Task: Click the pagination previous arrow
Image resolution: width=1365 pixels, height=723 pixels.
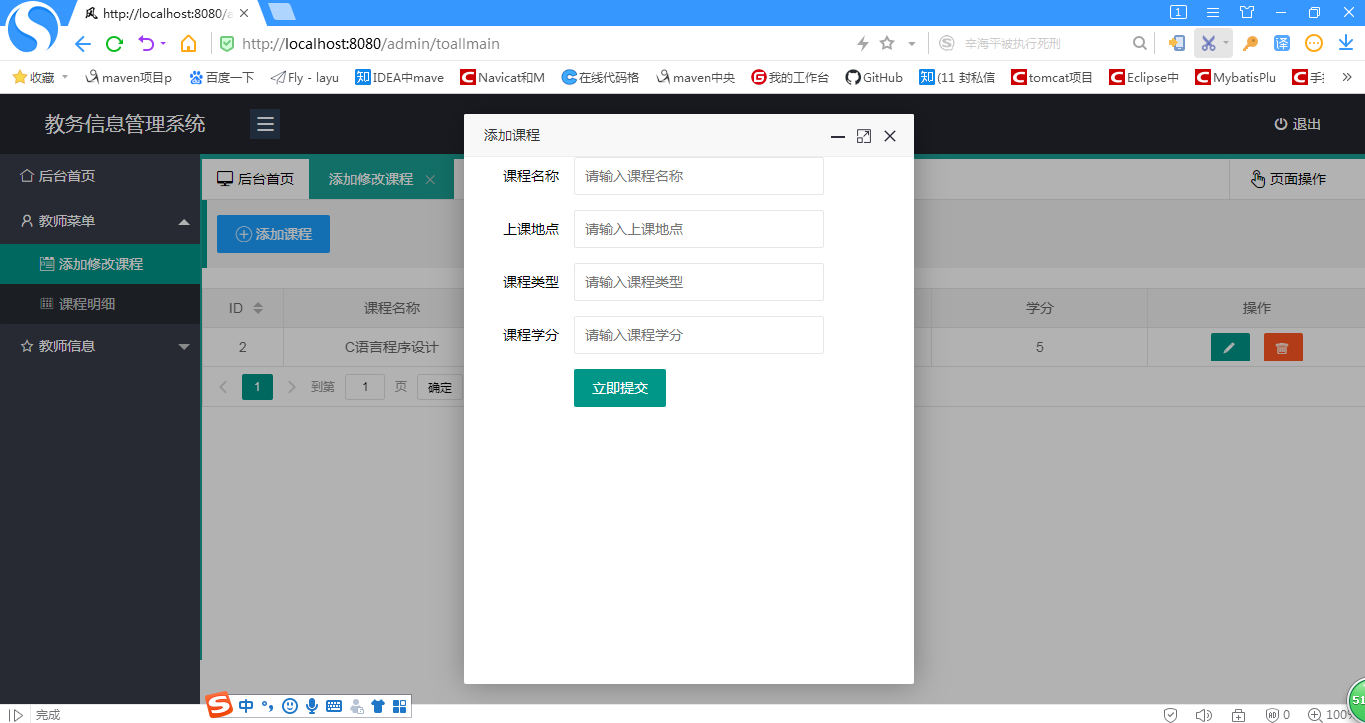Action: (x=223, y=387)
